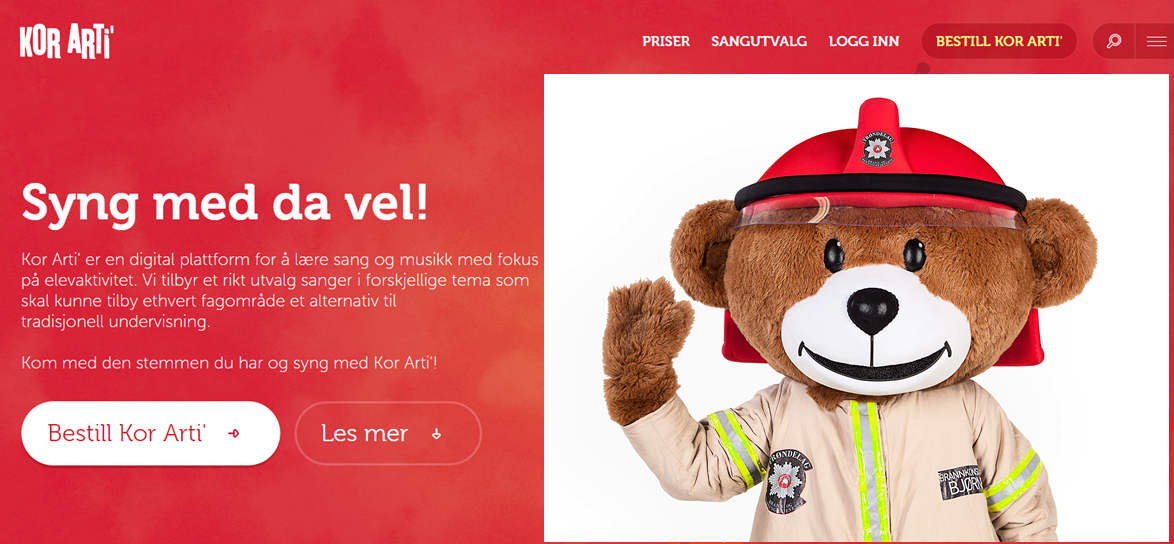Screen dimensions: 1174x544
Task: Click the emblem on the bear's red helmet
Action: click(x=877, y=148)
